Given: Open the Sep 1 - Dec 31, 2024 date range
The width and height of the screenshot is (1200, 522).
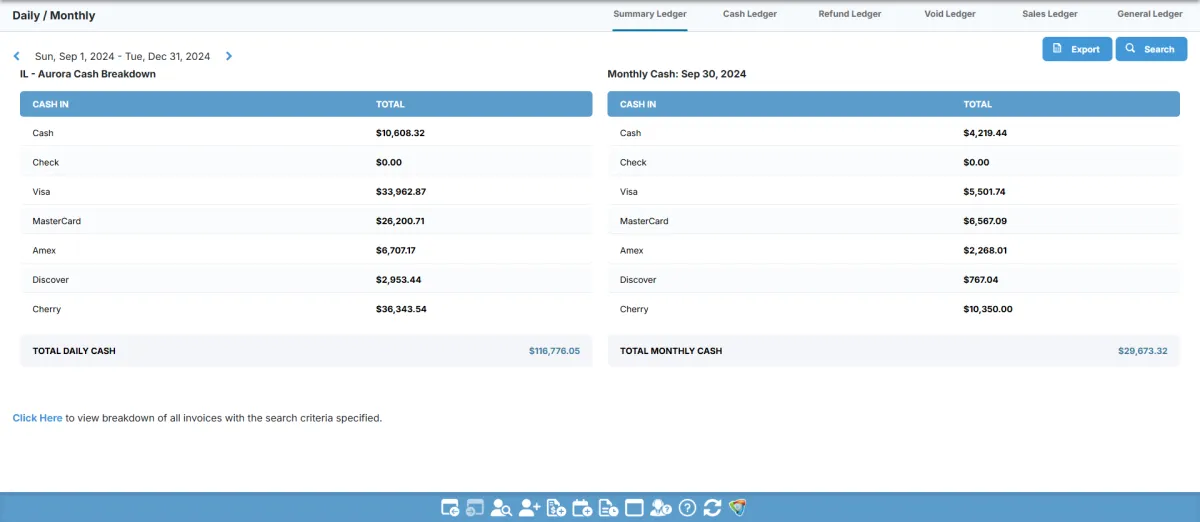Looking at the screenshot, I should (122, 57).
